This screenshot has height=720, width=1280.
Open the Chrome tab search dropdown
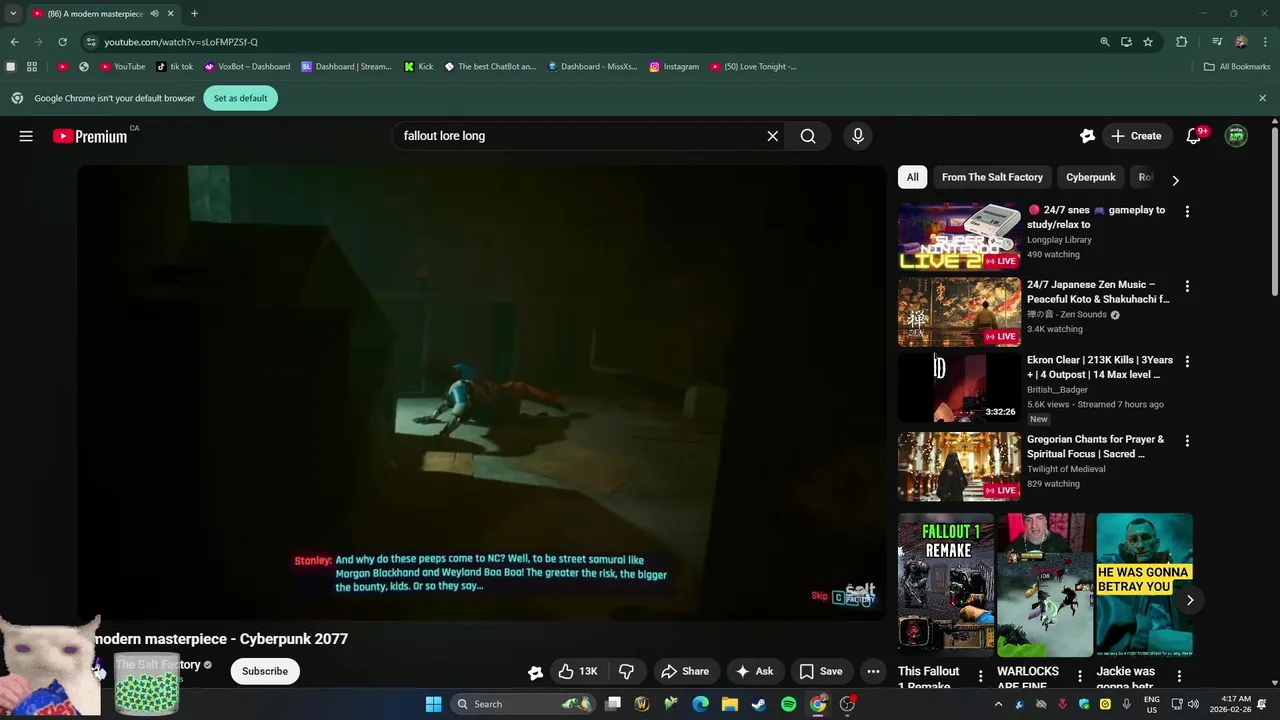click(13, 14)
